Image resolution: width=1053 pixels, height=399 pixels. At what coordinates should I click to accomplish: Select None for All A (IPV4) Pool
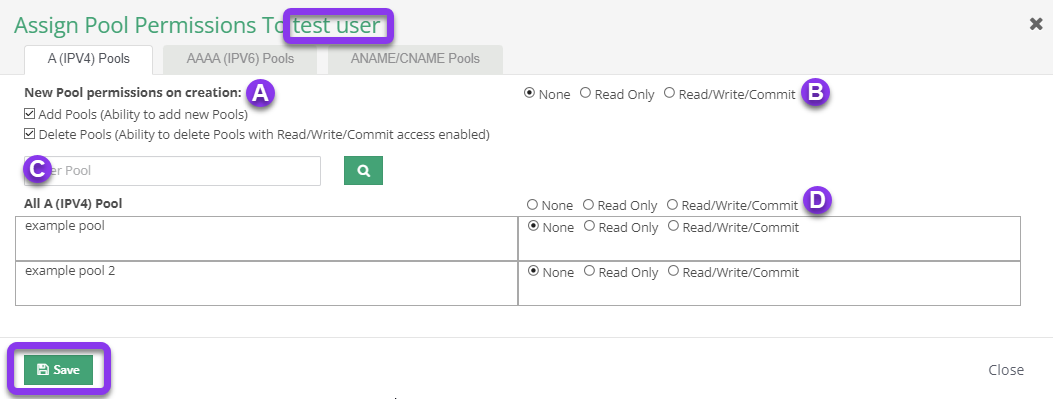533,204
